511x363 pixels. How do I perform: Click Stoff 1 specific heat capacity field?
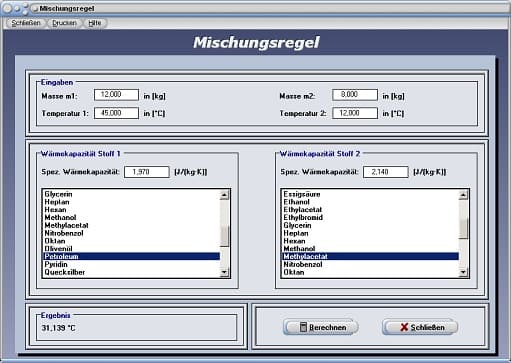click(147, 172)
